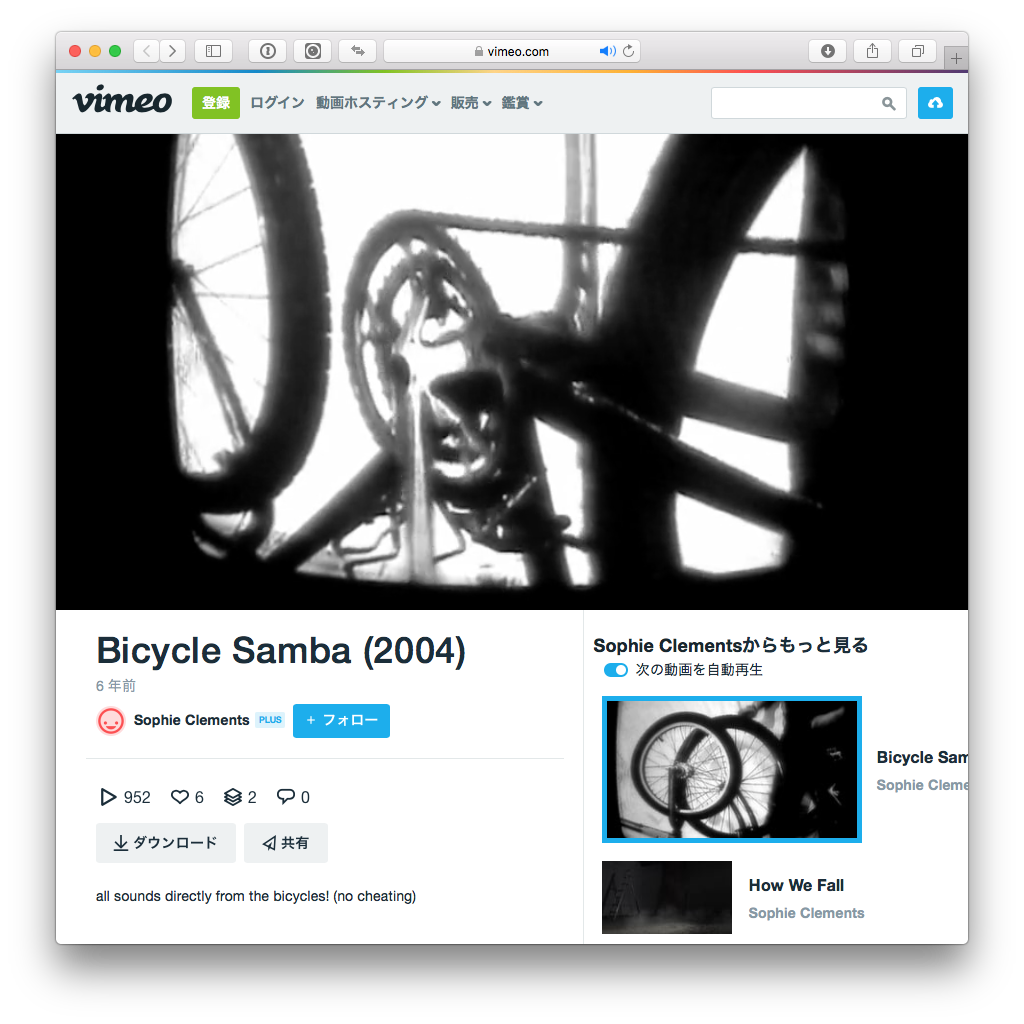This screenshot has height=1024, width=1024.
Task: Open the How We Fall thumbnail
Action: (x=667, y=897)
